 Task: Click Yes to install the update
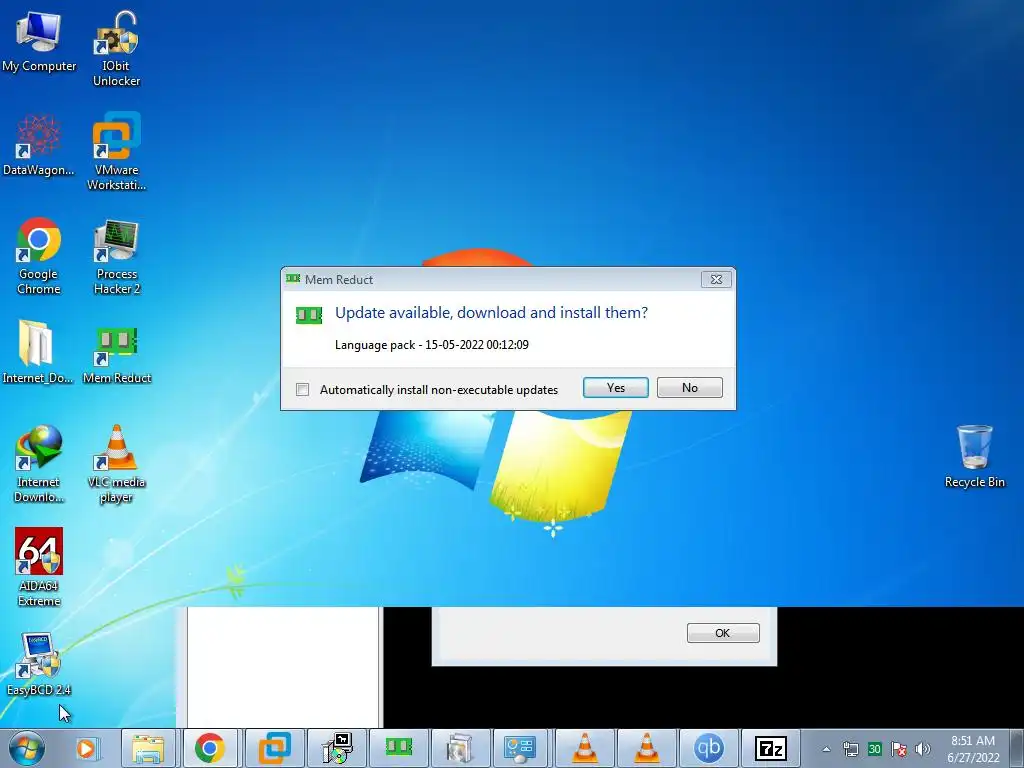point(615,387)
